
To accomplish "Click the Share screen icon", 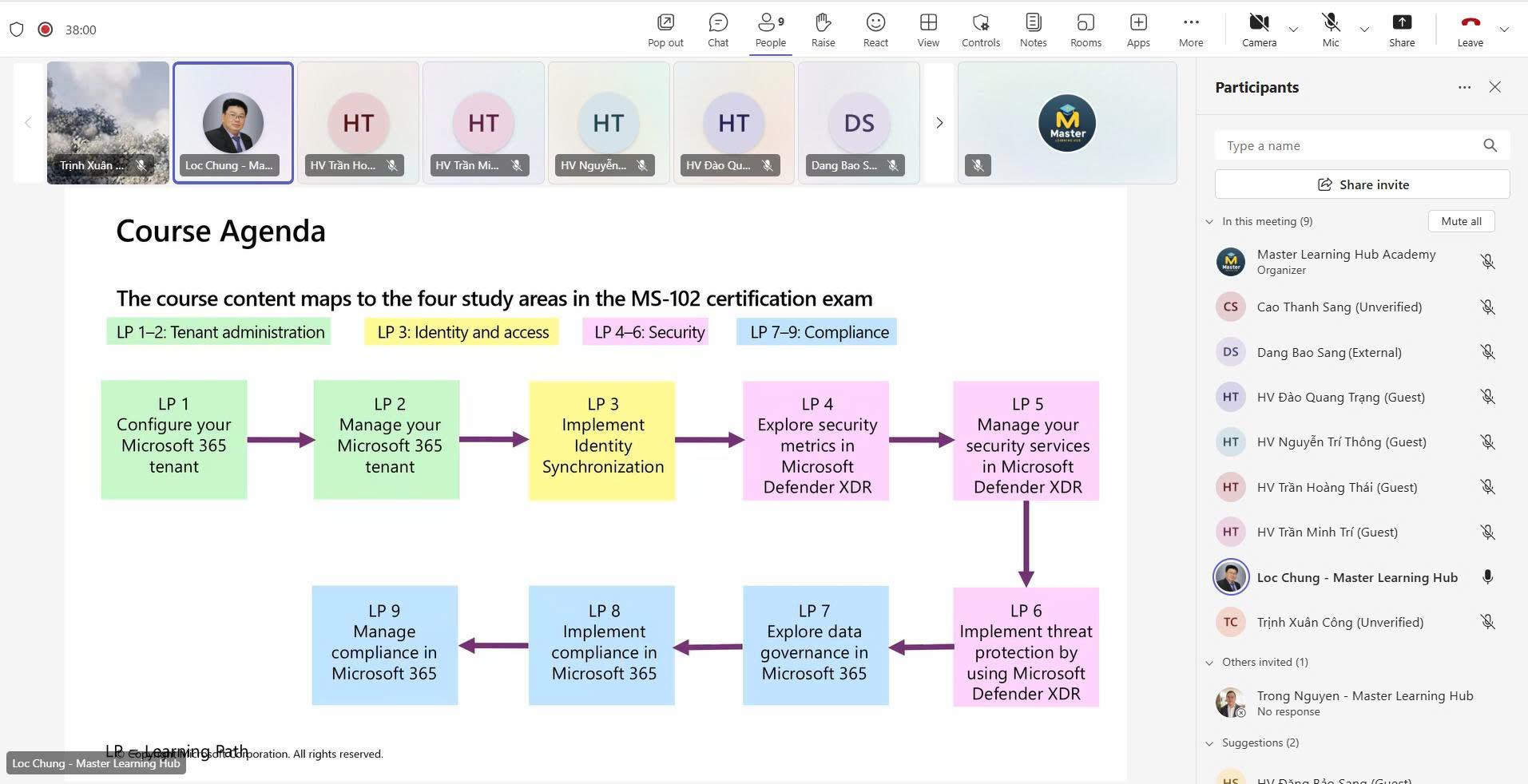I will [x=1401, y=30].
